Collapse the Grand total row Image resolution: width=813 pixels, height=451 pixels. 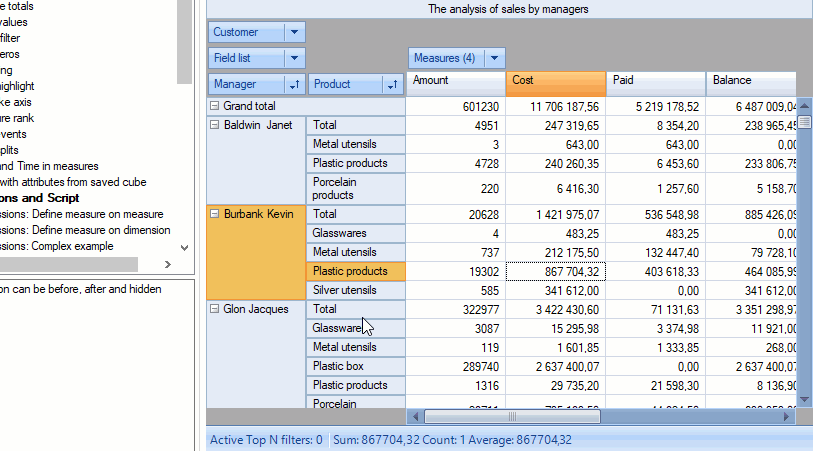point(215,106)
